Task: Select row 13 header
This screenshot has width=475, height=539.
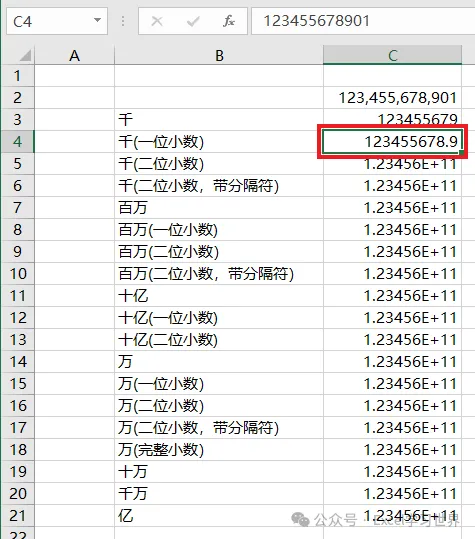Action: (x=18, y=340)
